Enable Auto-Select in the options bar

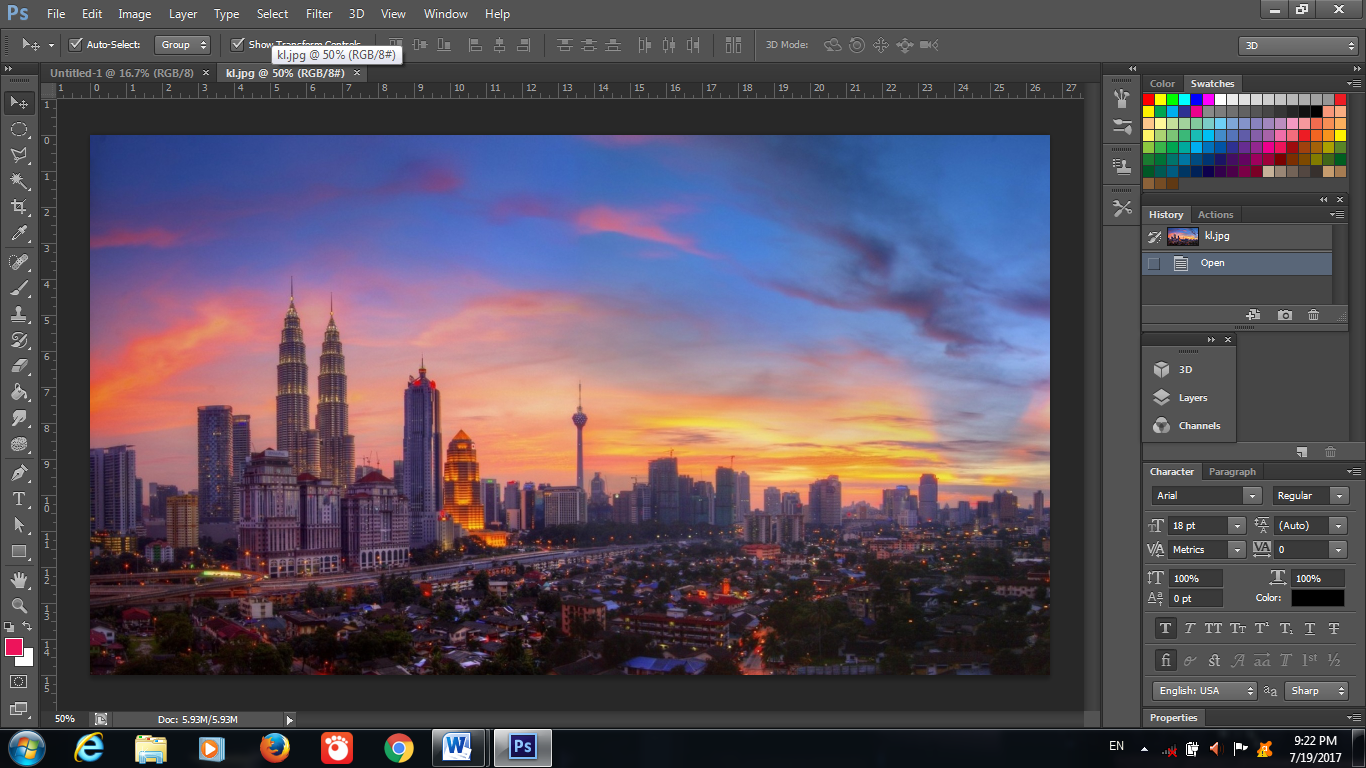pyautogui.click(x=76, y=44)
